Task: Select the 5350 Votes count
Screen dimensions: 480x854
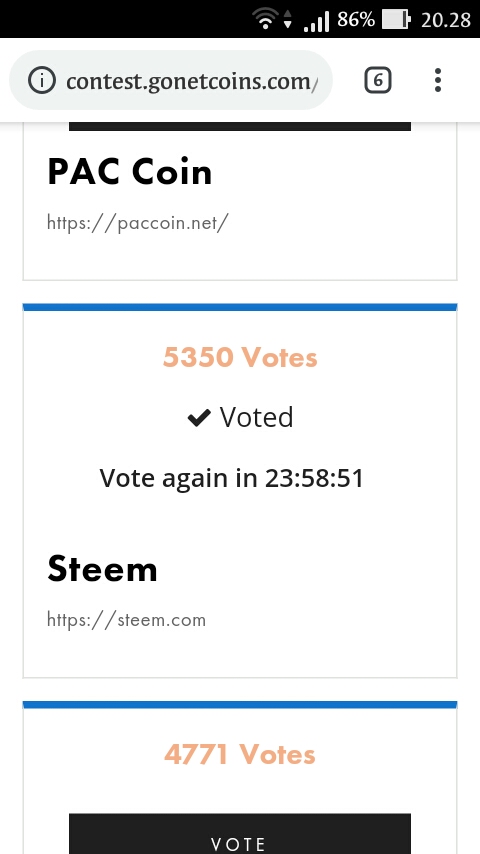Action: pyautogui.click(x=240, y=357)
